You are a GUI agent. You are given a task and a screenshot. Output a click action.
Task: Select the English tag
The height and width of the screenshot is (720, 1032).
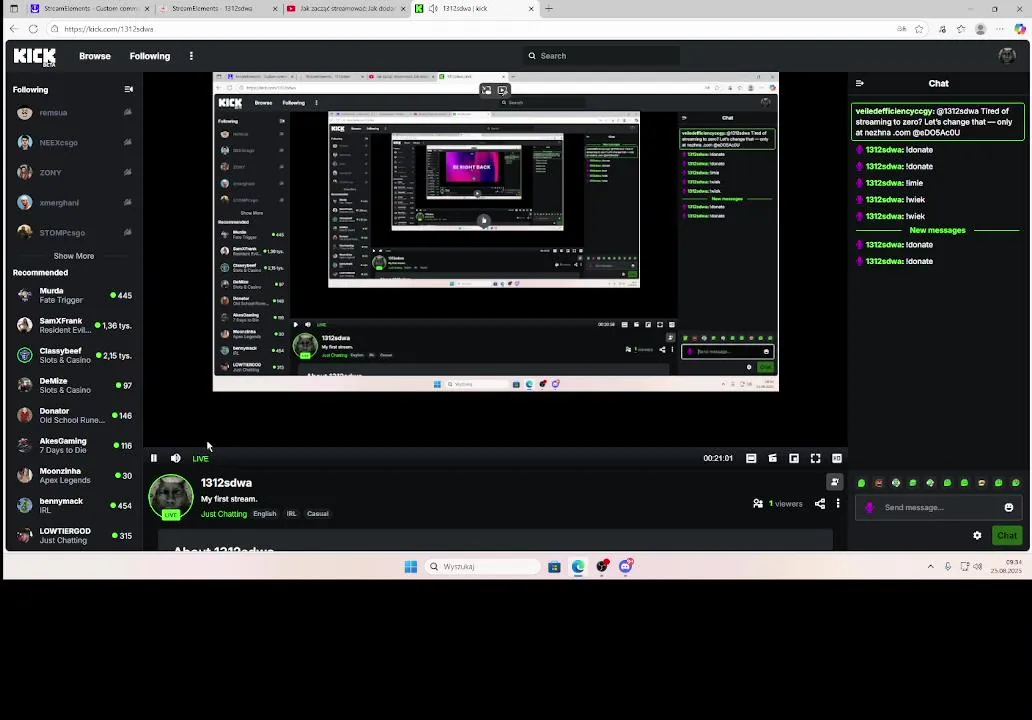[265, 514]
